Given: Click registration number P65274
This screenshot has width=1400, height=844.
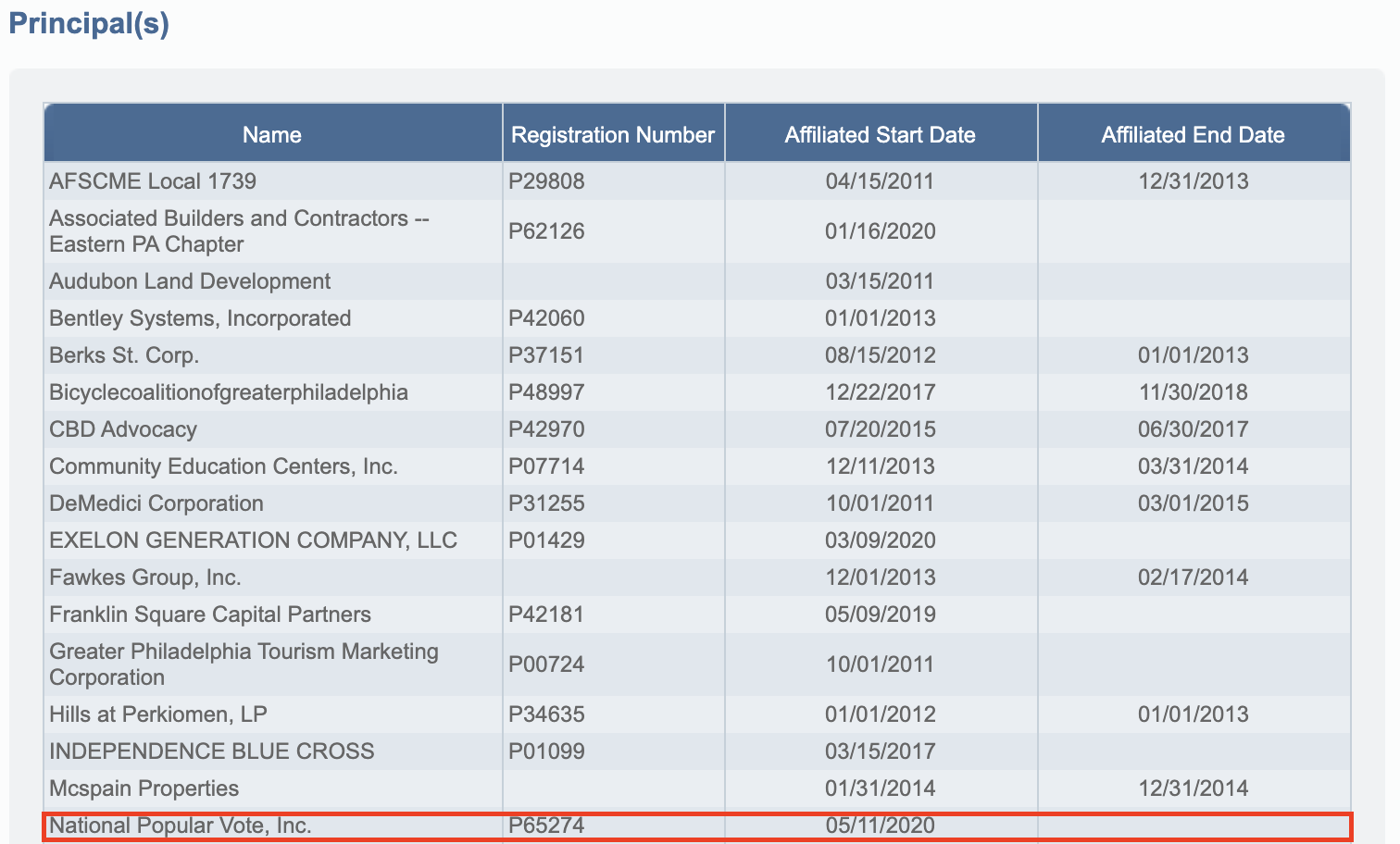Looking at the screenshot, I should tap(546, 825).
